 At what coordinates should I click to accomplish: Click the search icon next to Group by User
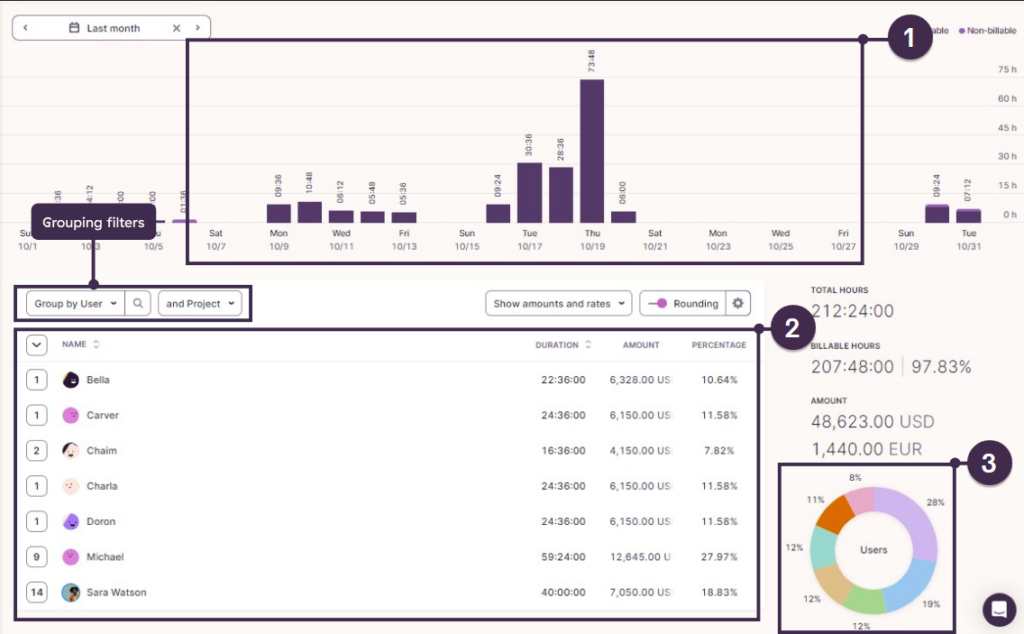point(138,302)
